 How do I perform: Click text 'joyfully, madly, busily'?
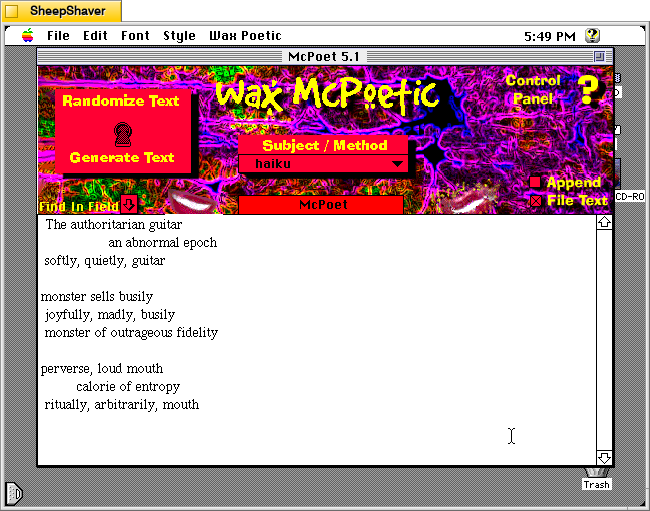[x=110, y=315]
